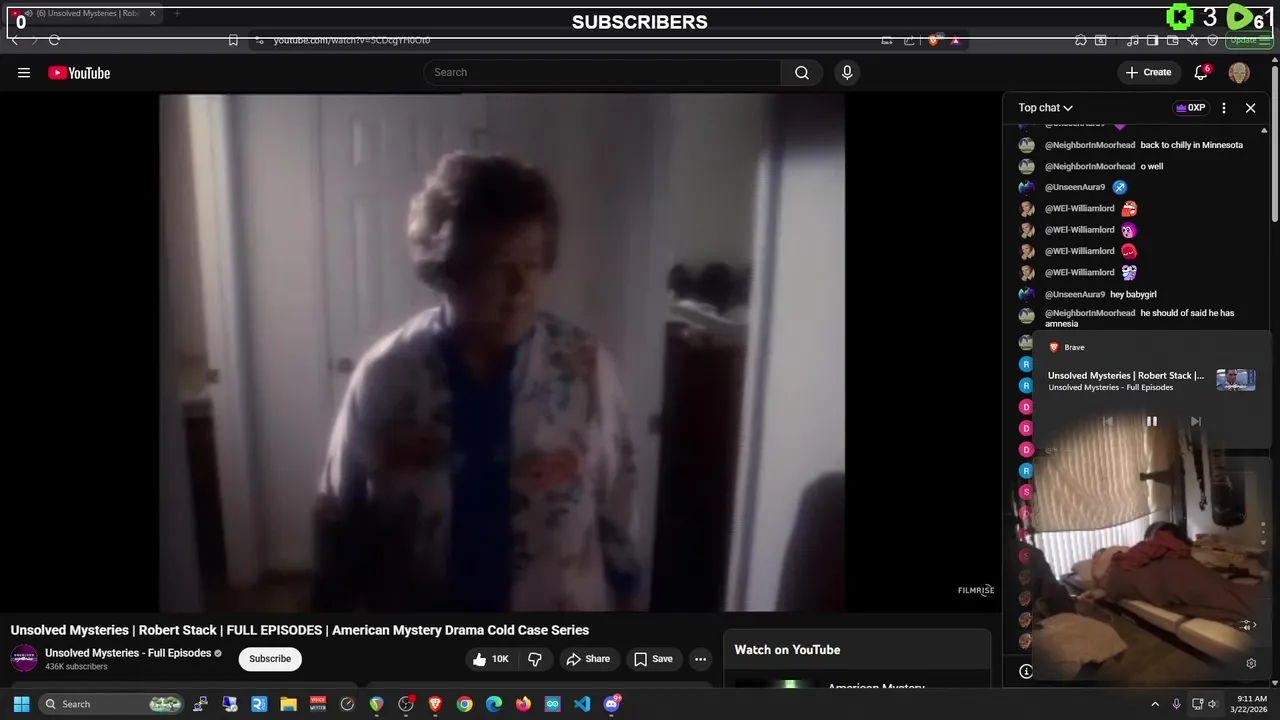Click the main video player
This screenshot has height=720, width=1280.
pos(502,352)
